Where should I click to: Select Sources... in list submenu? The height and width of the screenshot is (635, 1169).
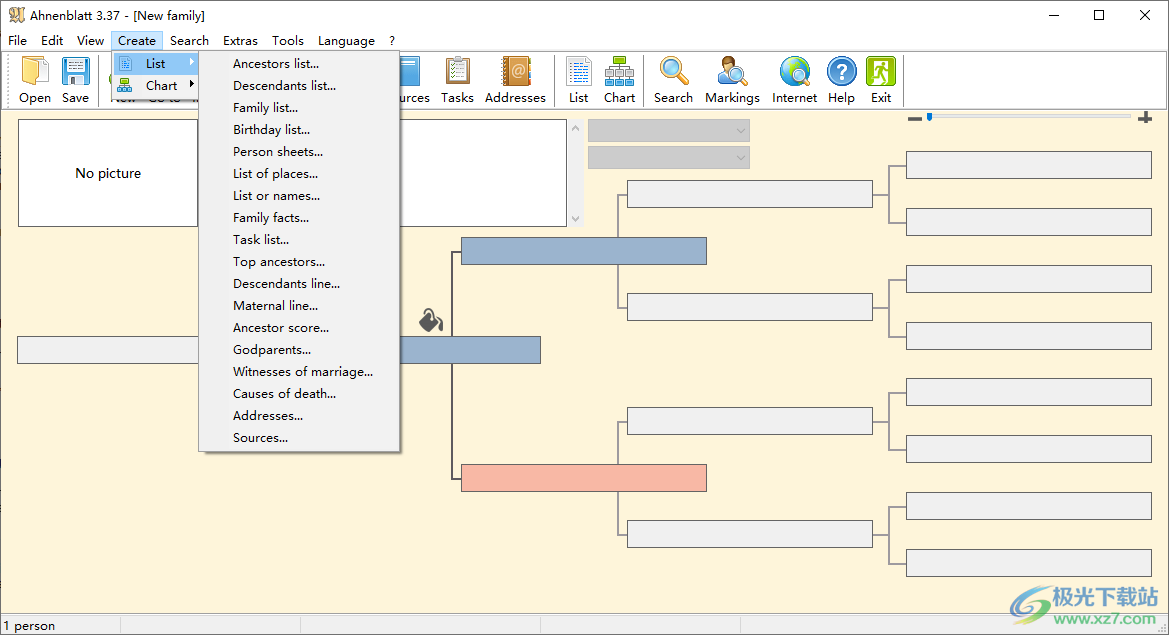point(260,437)
